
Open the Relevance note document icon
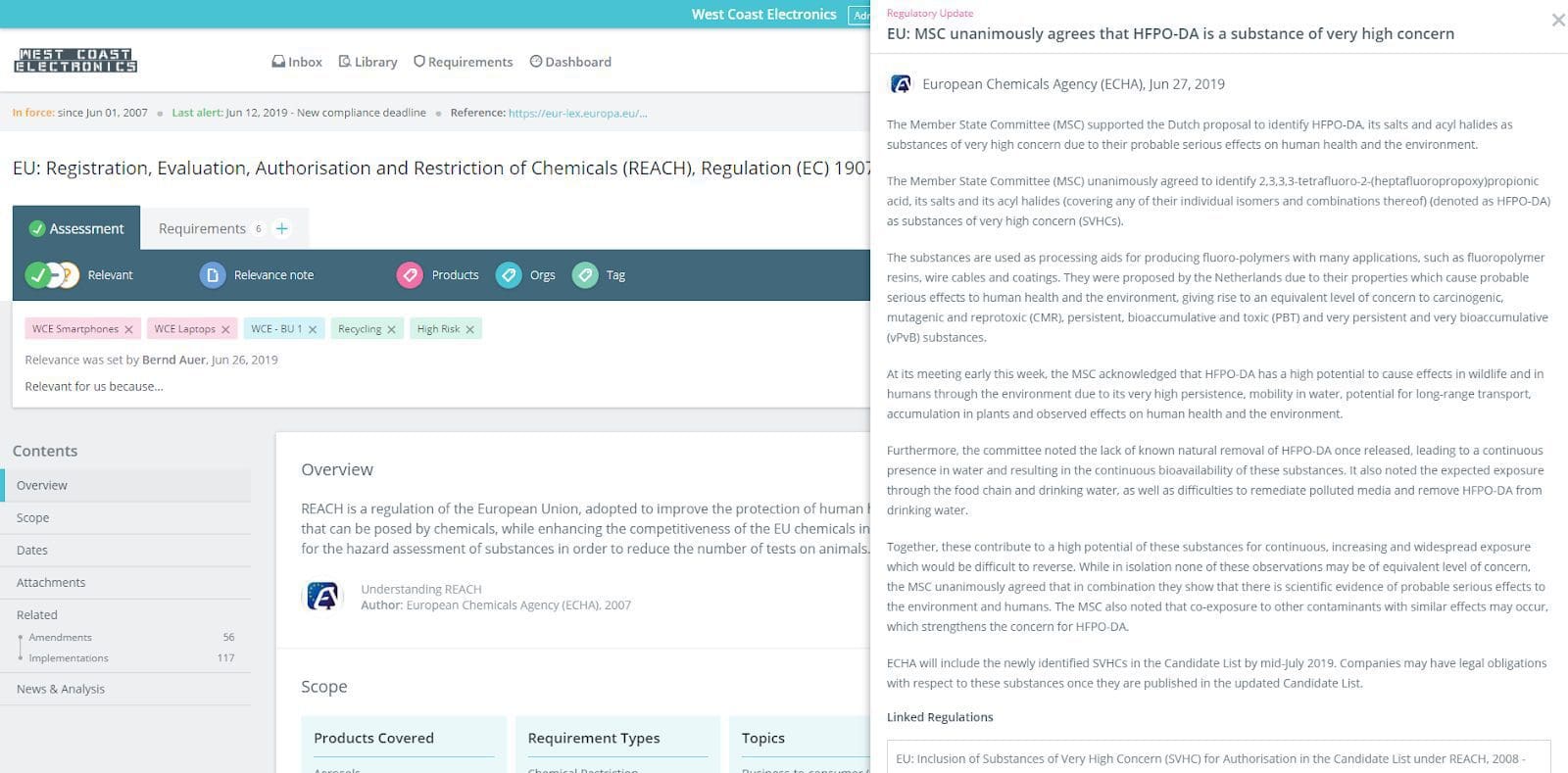213,275
